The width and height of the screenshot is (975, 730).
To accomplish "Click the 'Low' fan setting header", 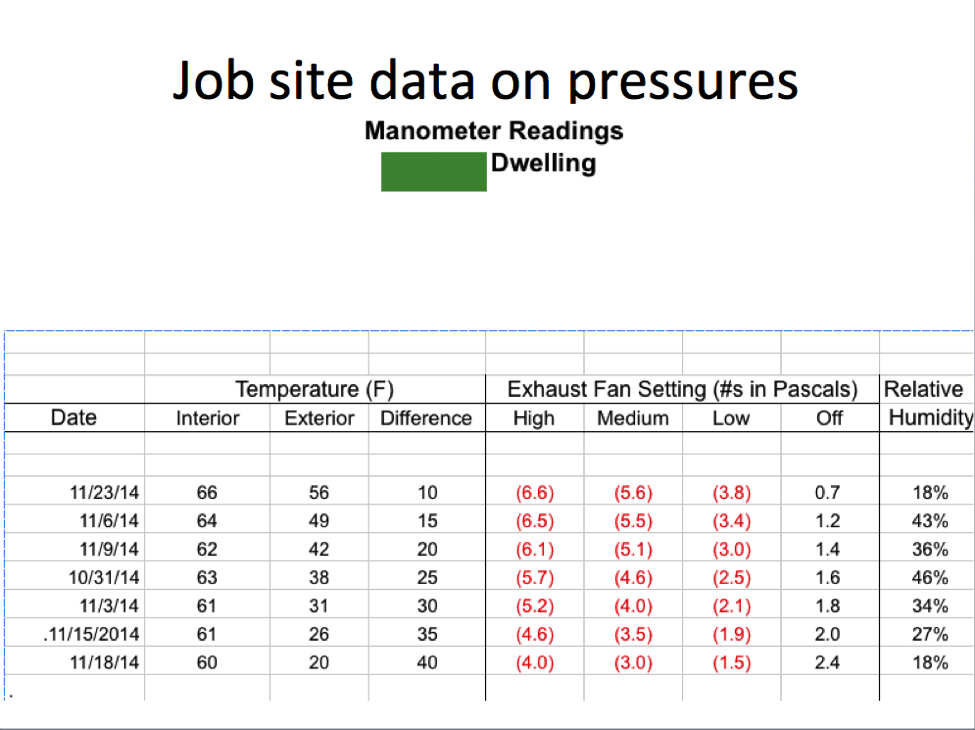I will coord(731,419).
